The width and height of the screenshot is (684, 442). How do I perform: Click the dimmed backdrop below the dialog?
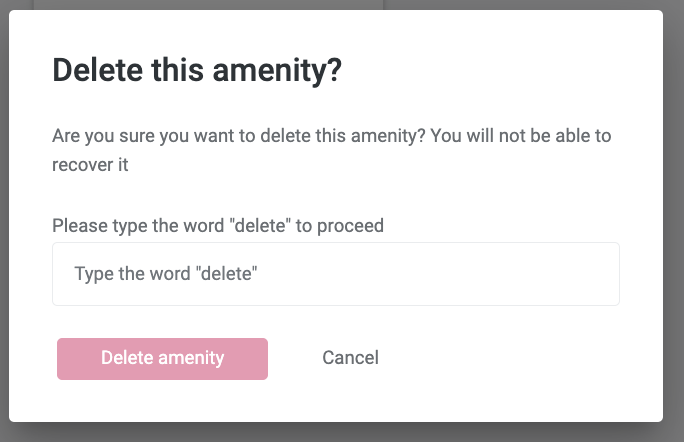pos(340,432)
